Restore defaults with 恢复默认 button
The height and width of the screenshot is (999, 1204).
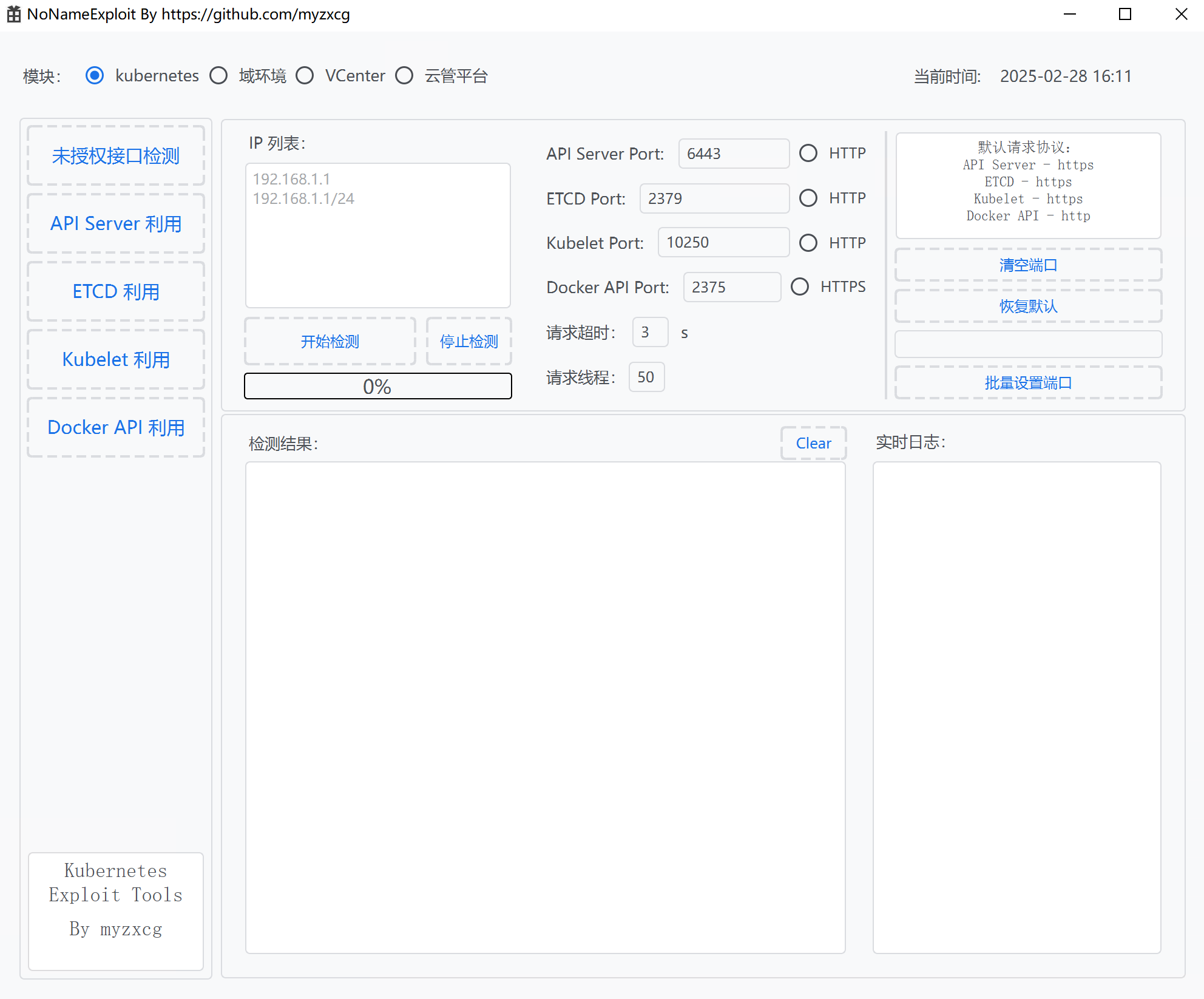pyautogui.click(x=1028, y=306)
